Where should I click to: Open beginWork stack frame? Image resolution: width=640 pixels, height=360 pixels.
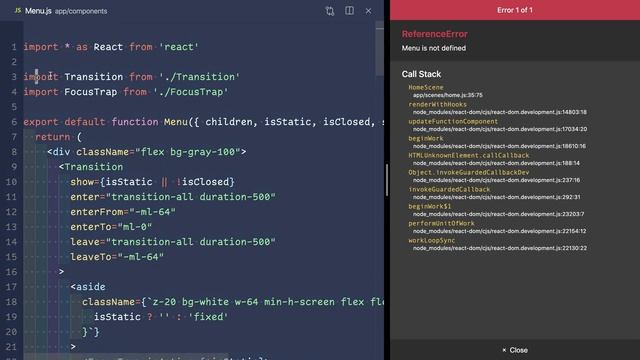[x=426, y=138]
